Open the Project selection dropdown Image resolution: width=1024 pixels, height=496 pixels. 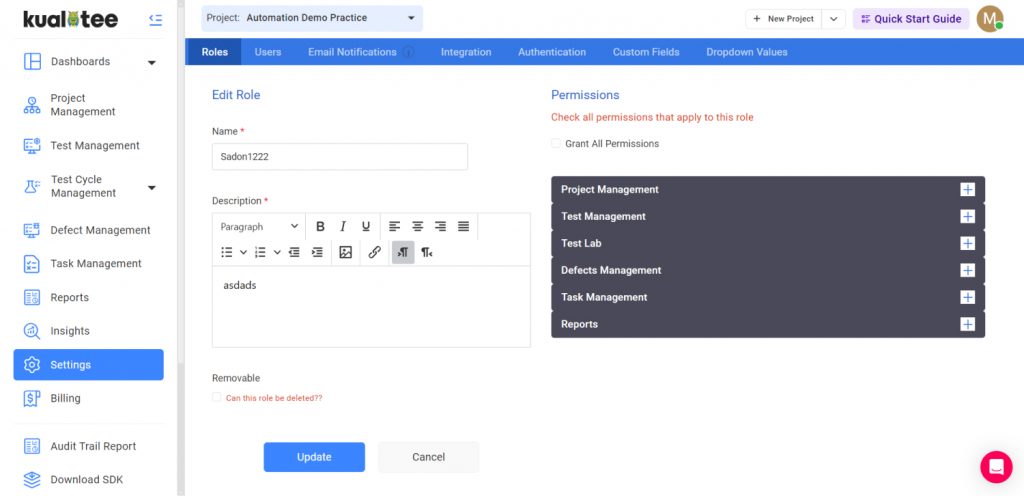tap(312, 18)
